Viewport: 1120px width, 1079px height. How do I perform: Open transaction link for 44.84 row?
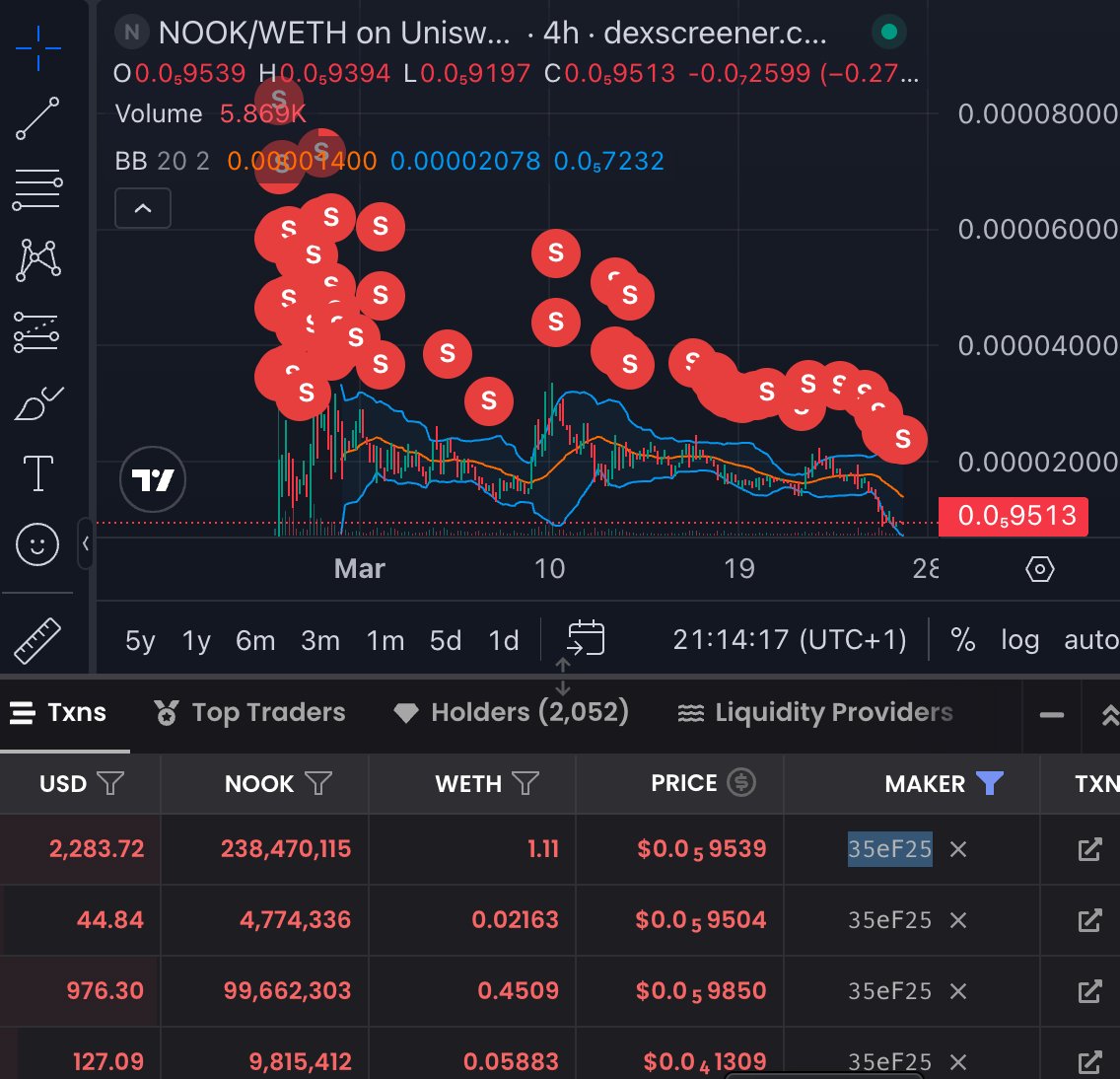click(1090, 920)
